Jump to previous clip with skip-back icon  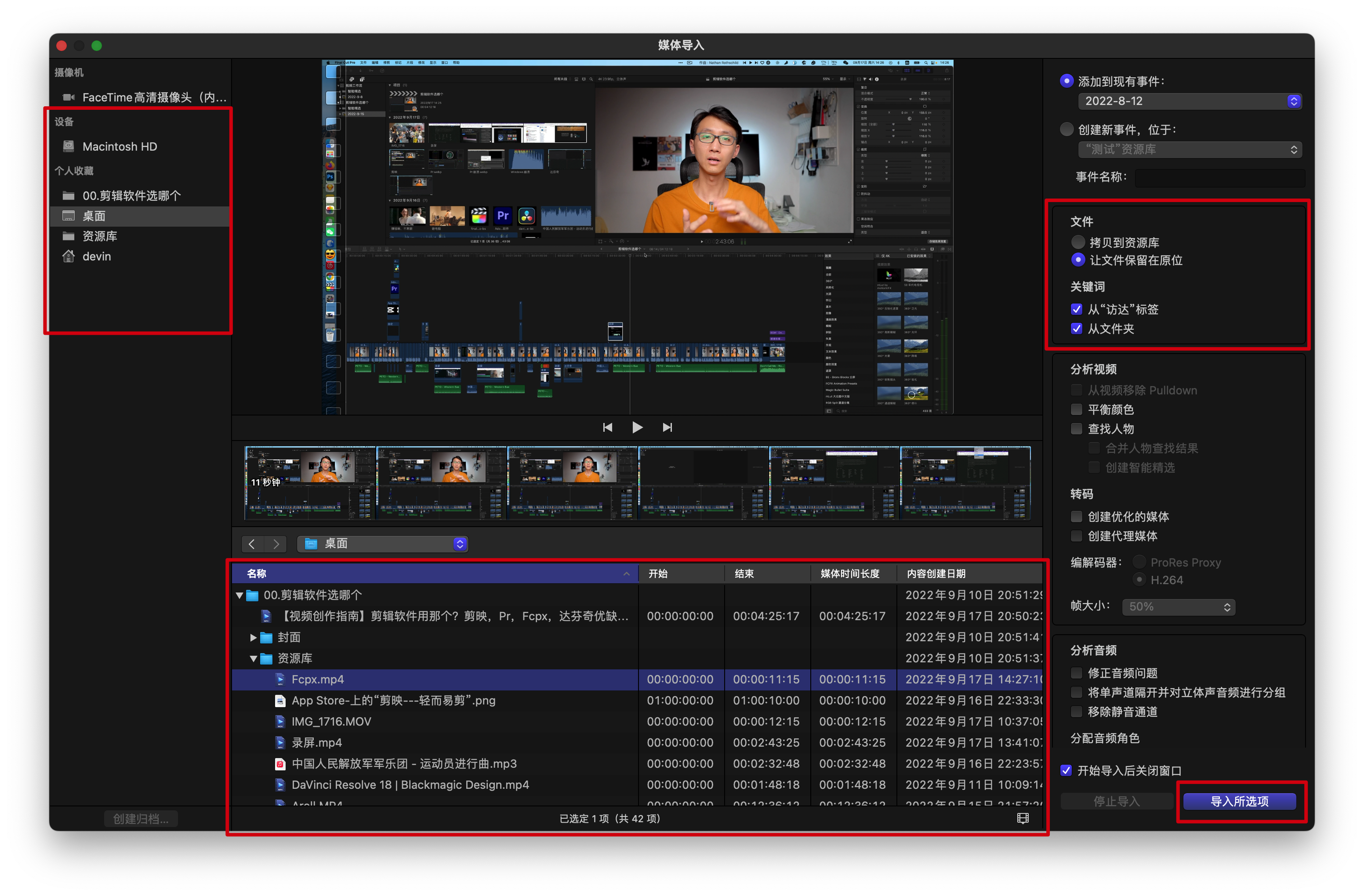(x=607, y=427)
